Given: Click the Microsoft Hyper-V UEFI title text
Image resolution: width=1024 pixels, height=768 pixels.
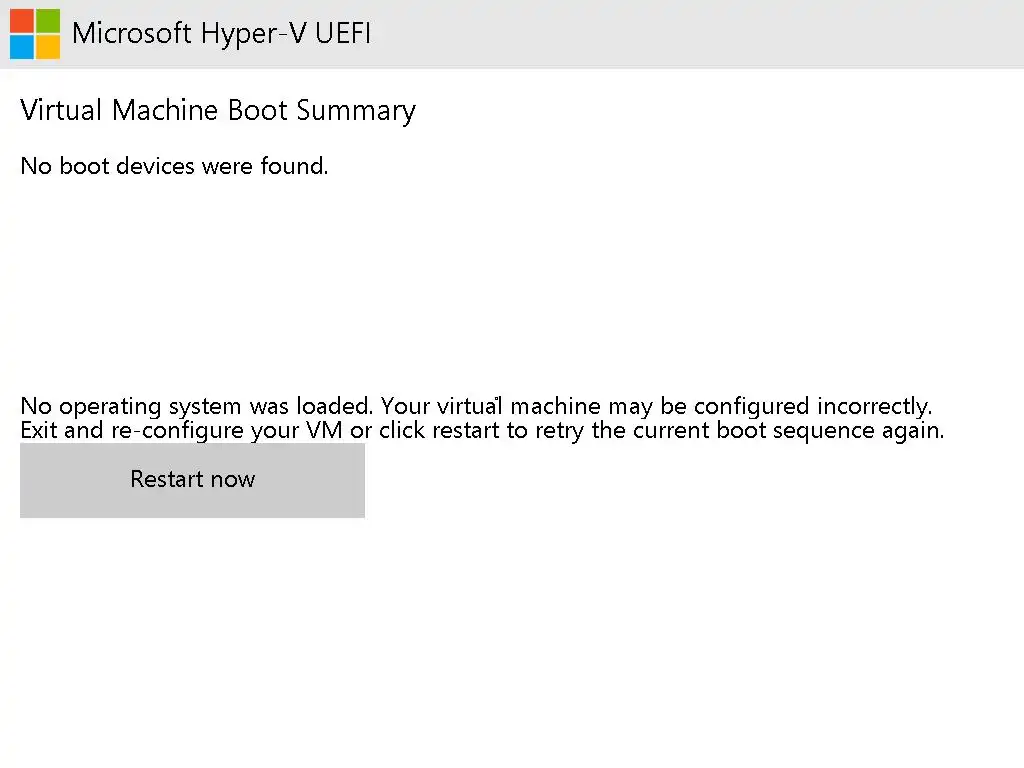Looking at the screenshot, I should [221, 34].
